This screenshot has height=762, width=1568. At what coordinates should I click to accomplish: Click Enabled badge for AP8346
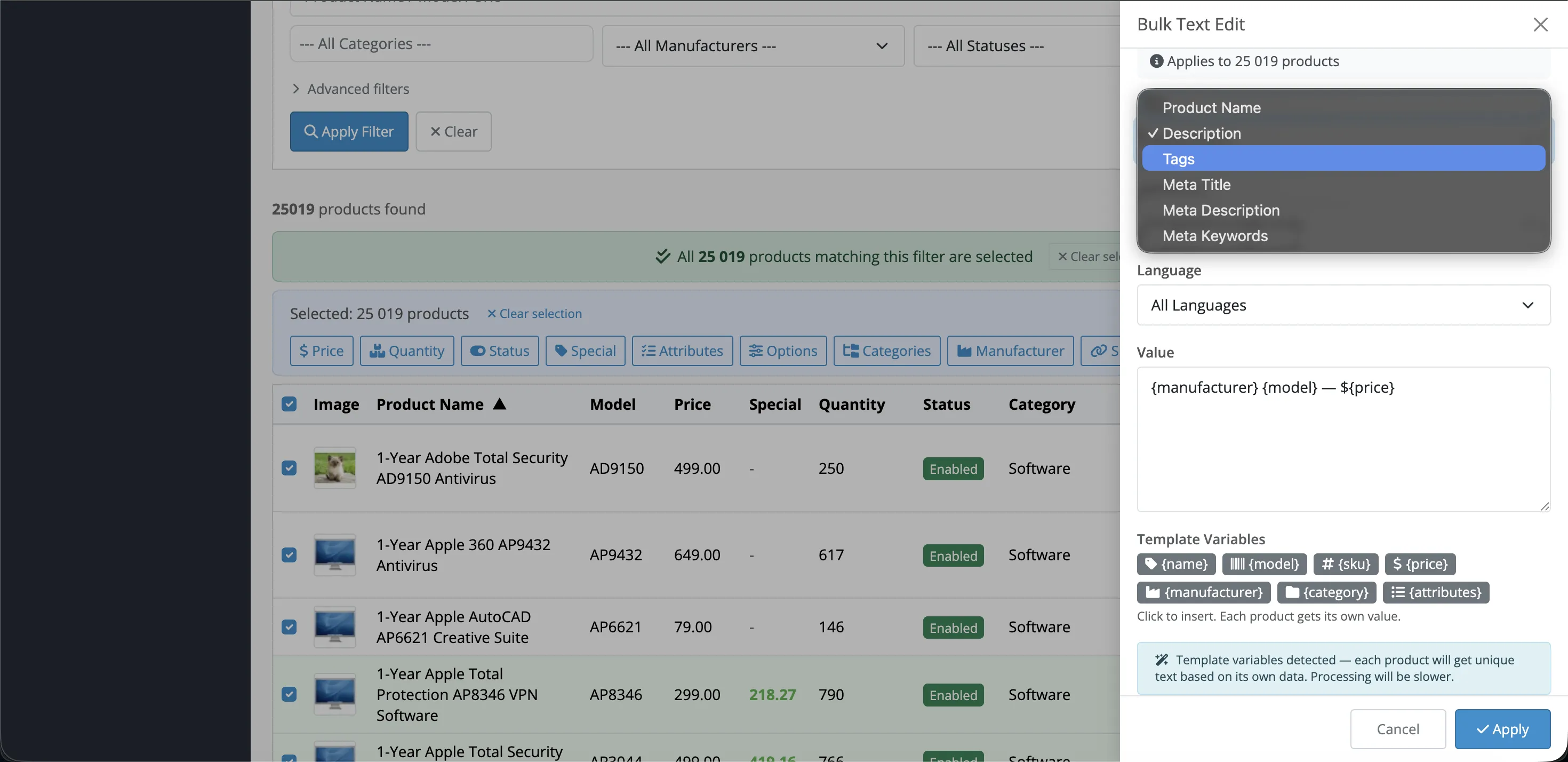pyautogui.click(x=953, y=695)
